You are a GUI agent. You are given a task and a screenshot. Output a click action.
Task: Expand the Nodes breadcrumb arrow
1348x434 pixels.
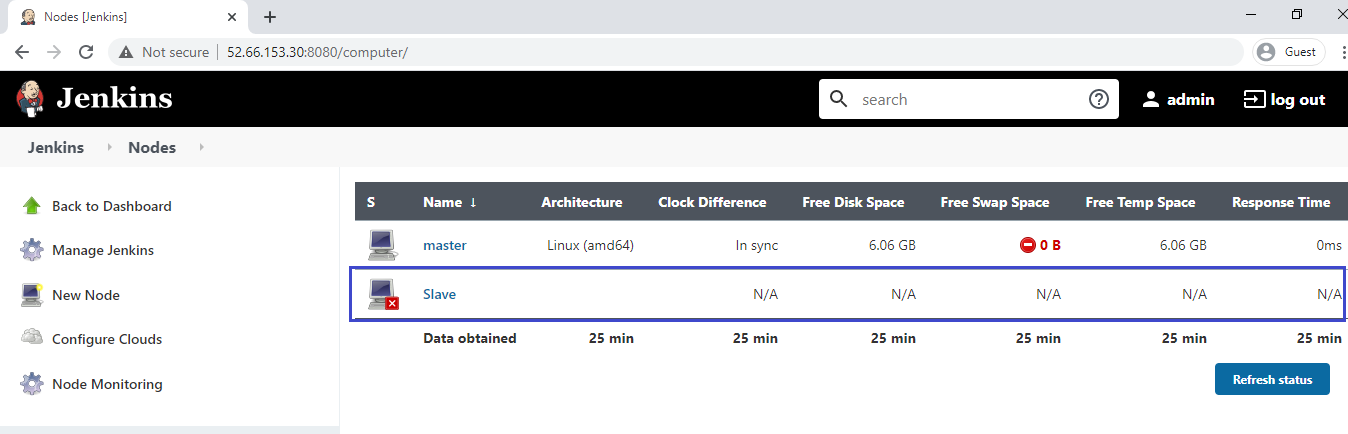(201, 147)
